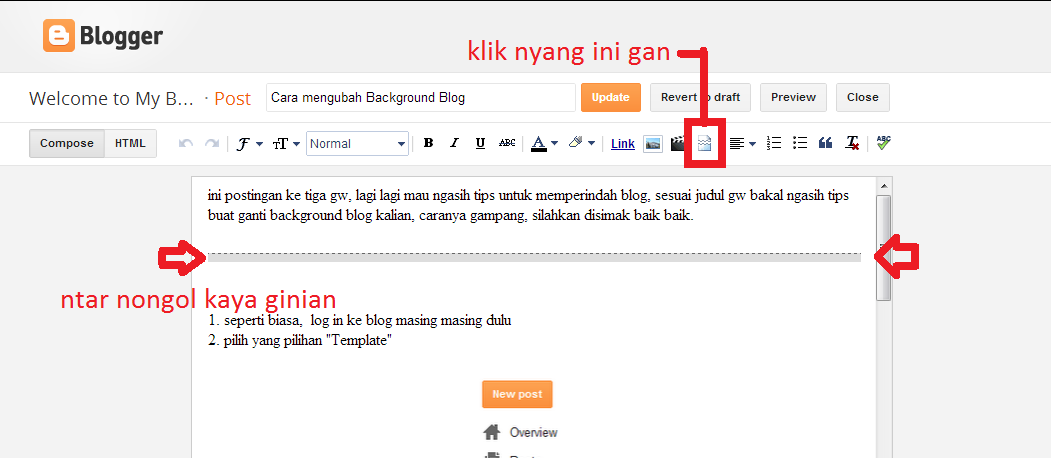Open the text color dropdown arrow
Viewport: 1051px width, 458px height.
pyautogui.click(x=555, y=144)
